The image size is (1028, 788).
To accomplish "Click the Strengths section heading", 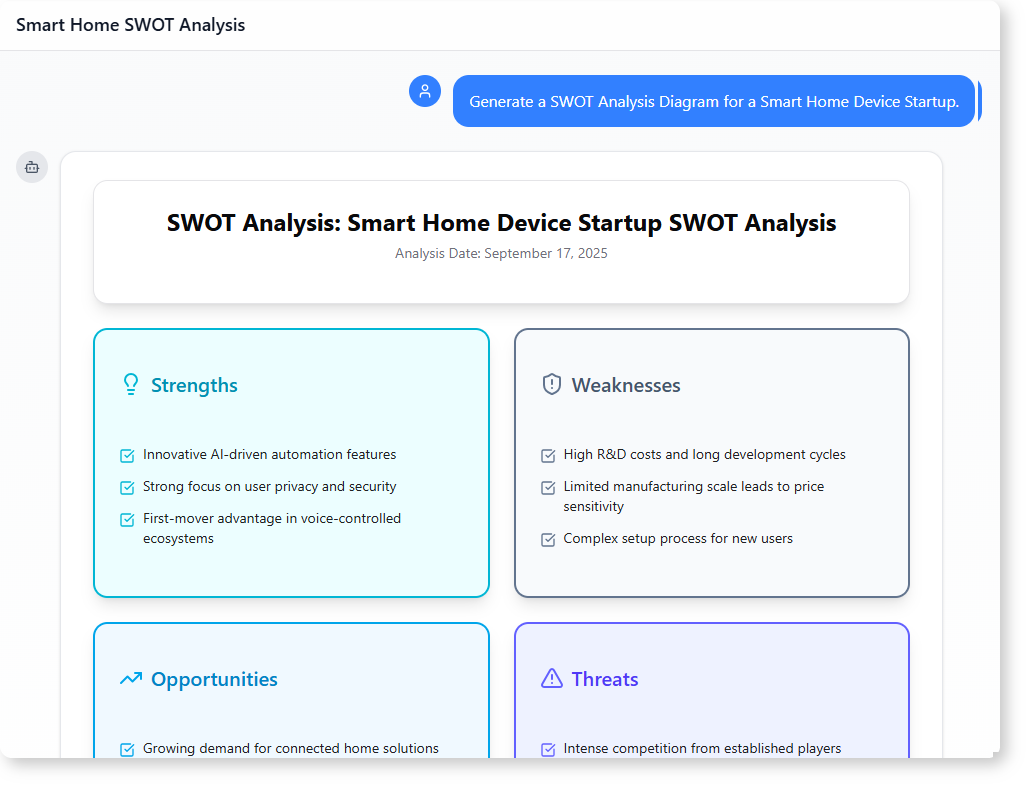I will tap(194, 385).
